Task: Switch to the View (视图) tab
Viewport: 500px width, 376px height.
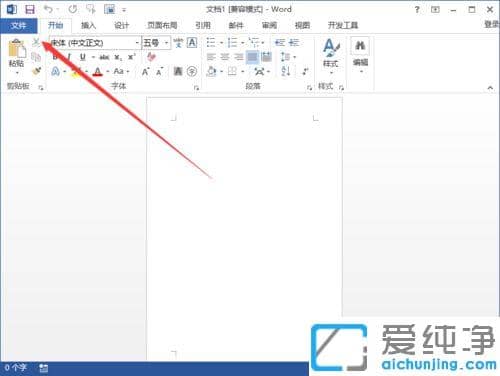Action: 302,25
